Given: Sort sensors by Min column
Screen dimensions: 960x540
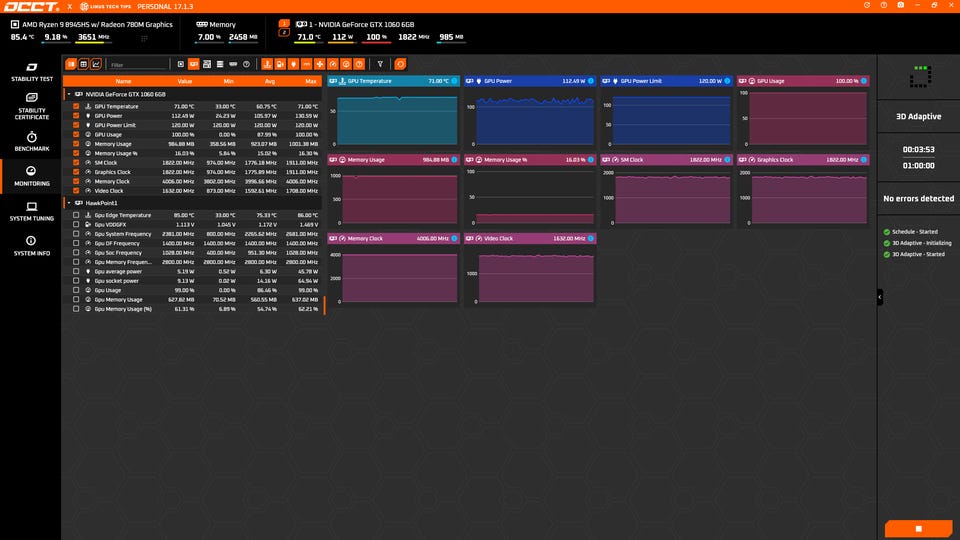Looking at the screenshot, I should click(228, 81).
